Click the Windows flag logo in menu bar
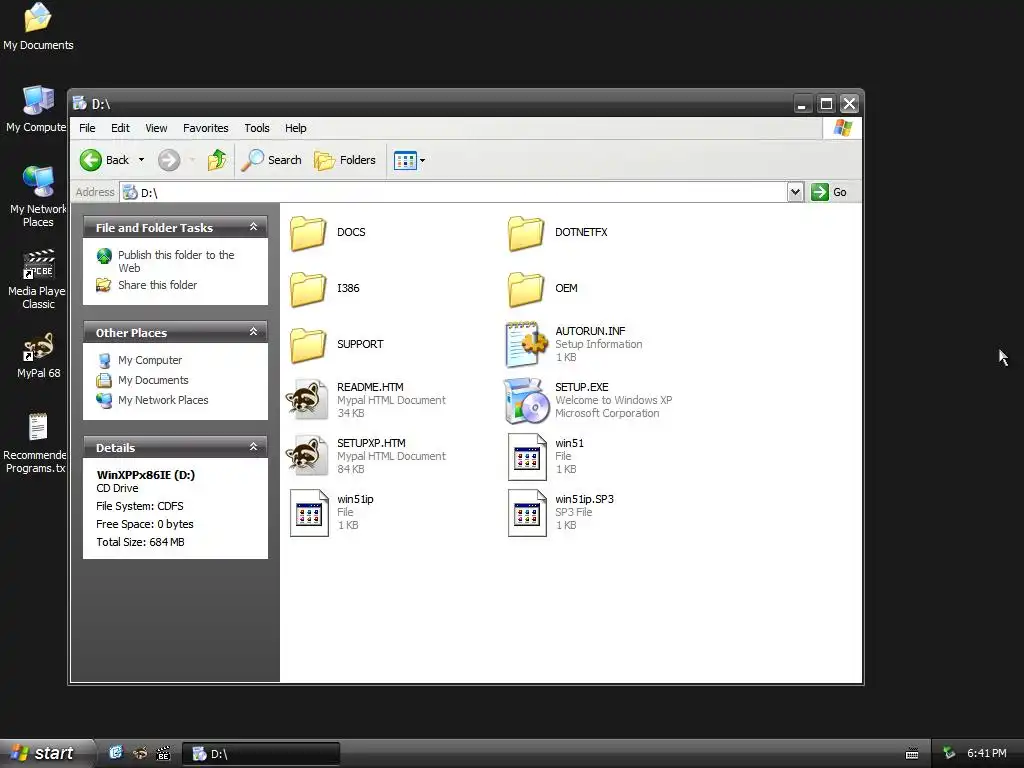This screenshot has width=1024, height=768. pyautogui.click(x=842, y=128)
